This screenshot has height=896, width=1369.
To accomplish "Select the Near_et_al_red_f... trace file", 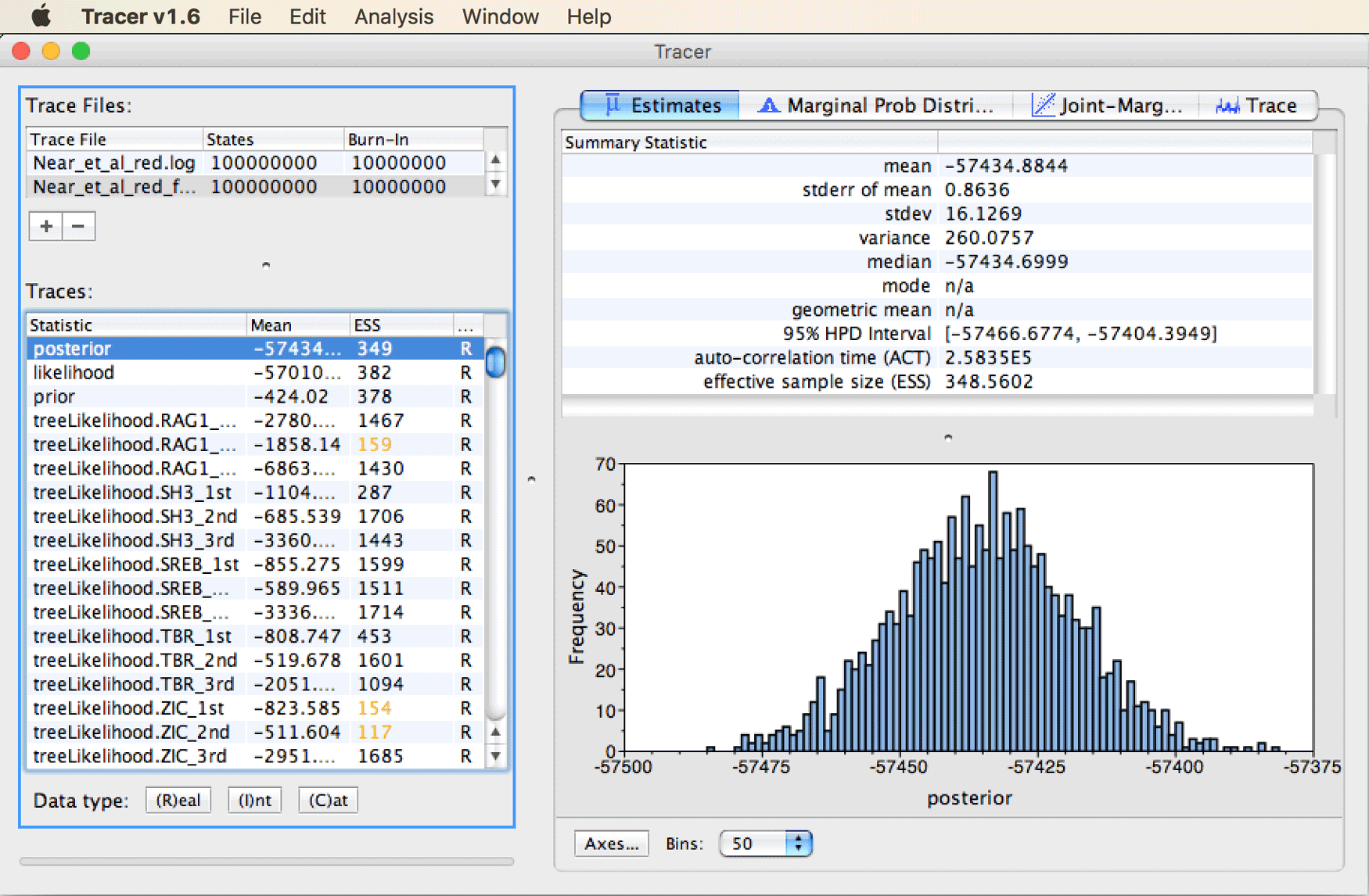I will pos(255,187).
